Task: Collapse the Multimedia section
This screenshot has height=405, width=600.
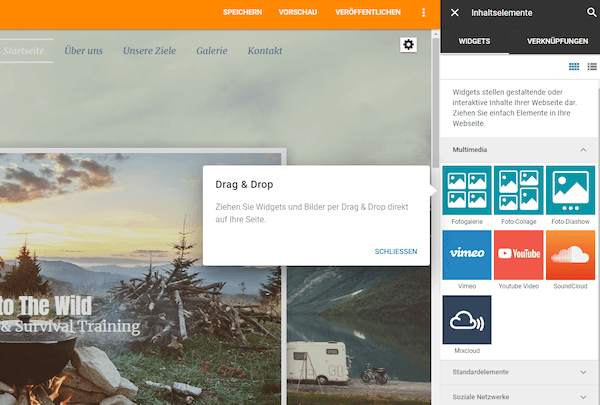Action: pos(518,149)
